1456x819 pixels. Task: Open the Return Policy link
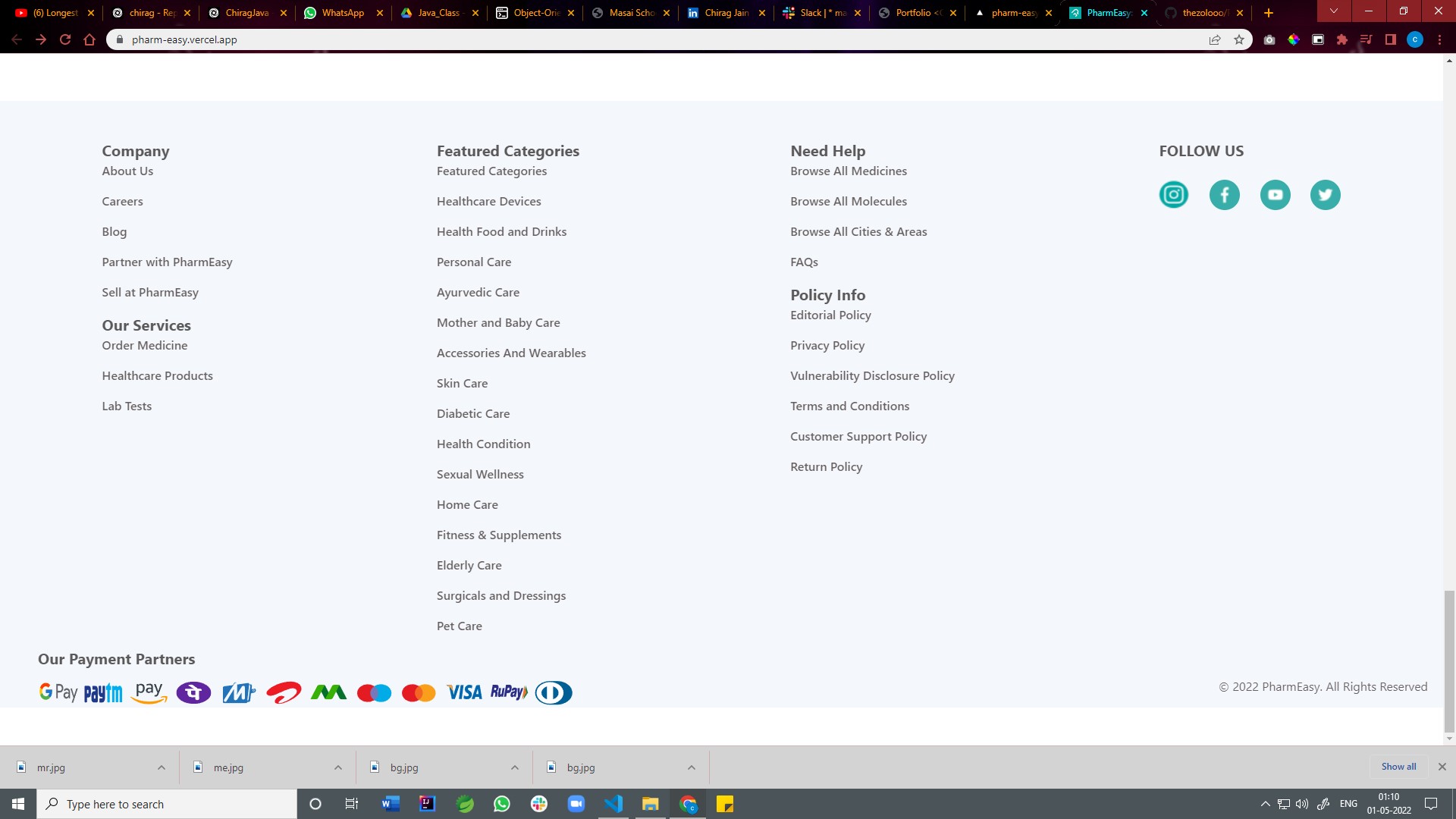(826, 467)
